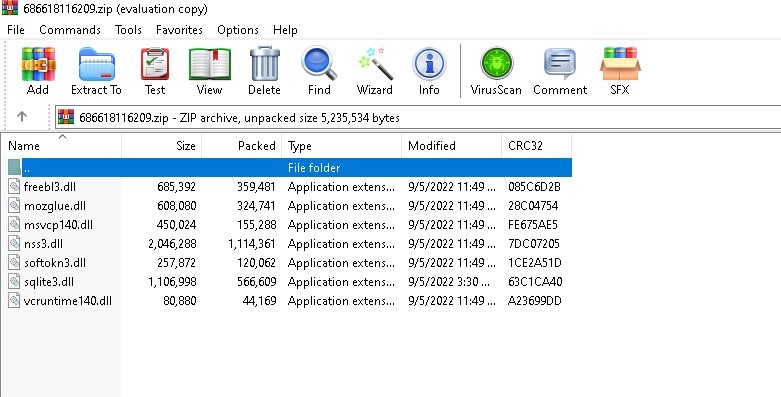Click CRC32 value FE675AE5
Viewport: 781px width, 397px height.
pos(532,225)
